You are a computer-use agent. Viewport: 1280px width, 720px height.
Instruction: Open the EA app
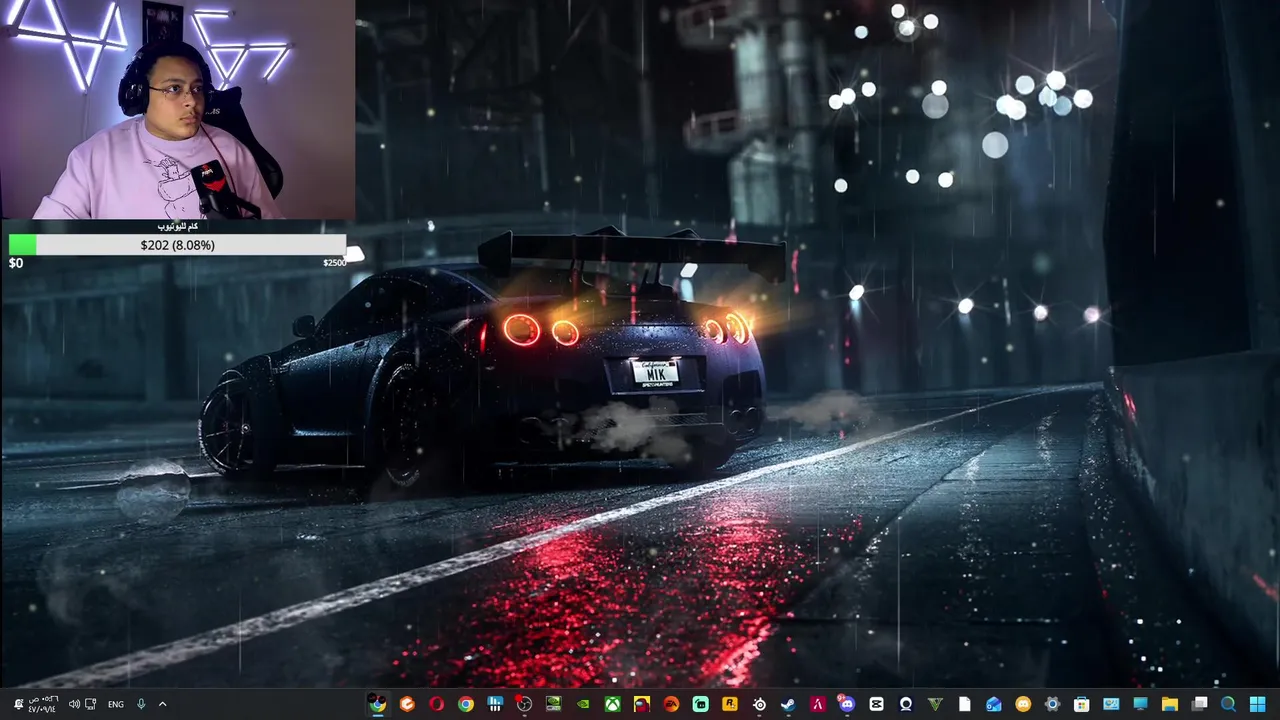[x=671, y=704]
